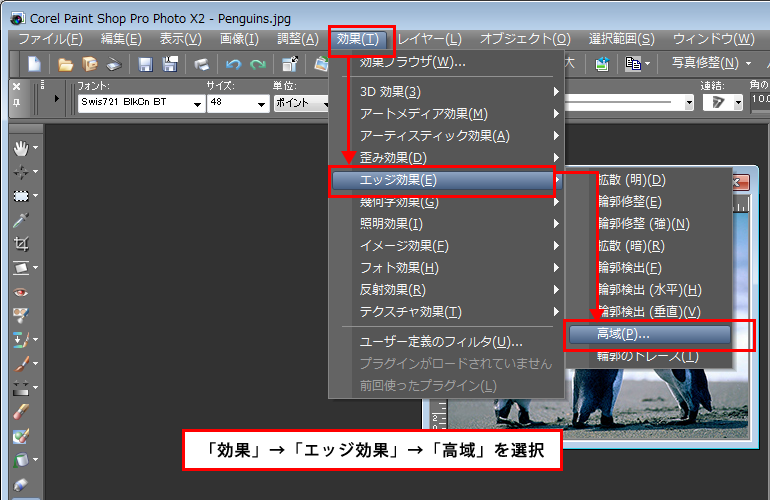This screenshot has width=770, height=500.
Task: Select the Lighten/Darken tool
Action: click(21, 388)
